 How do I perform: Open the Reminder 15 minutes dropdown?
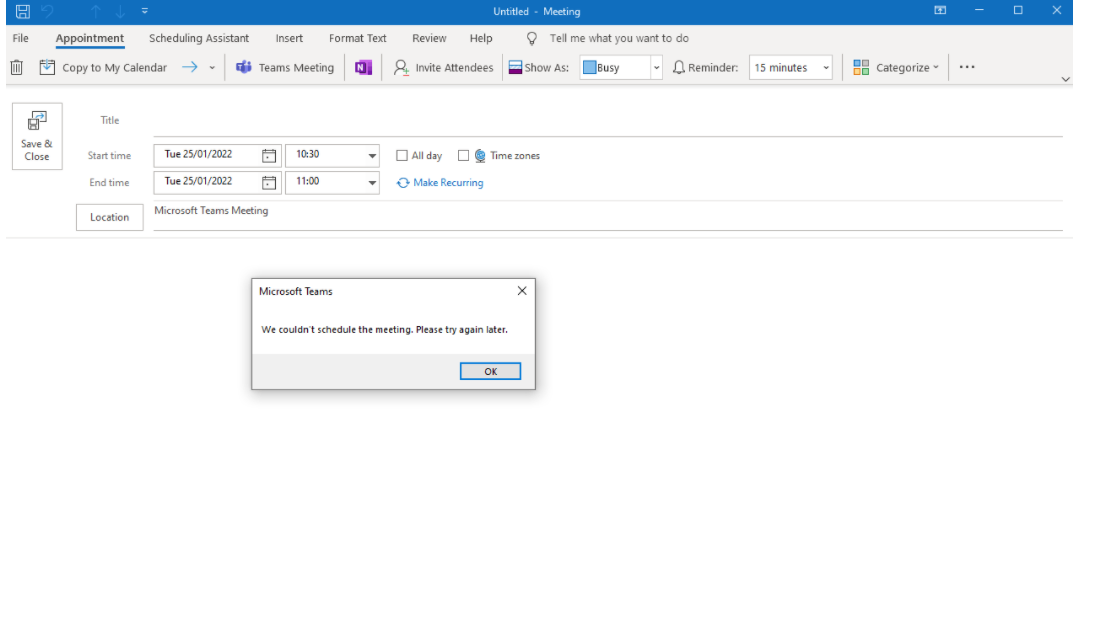click(825, 68)
